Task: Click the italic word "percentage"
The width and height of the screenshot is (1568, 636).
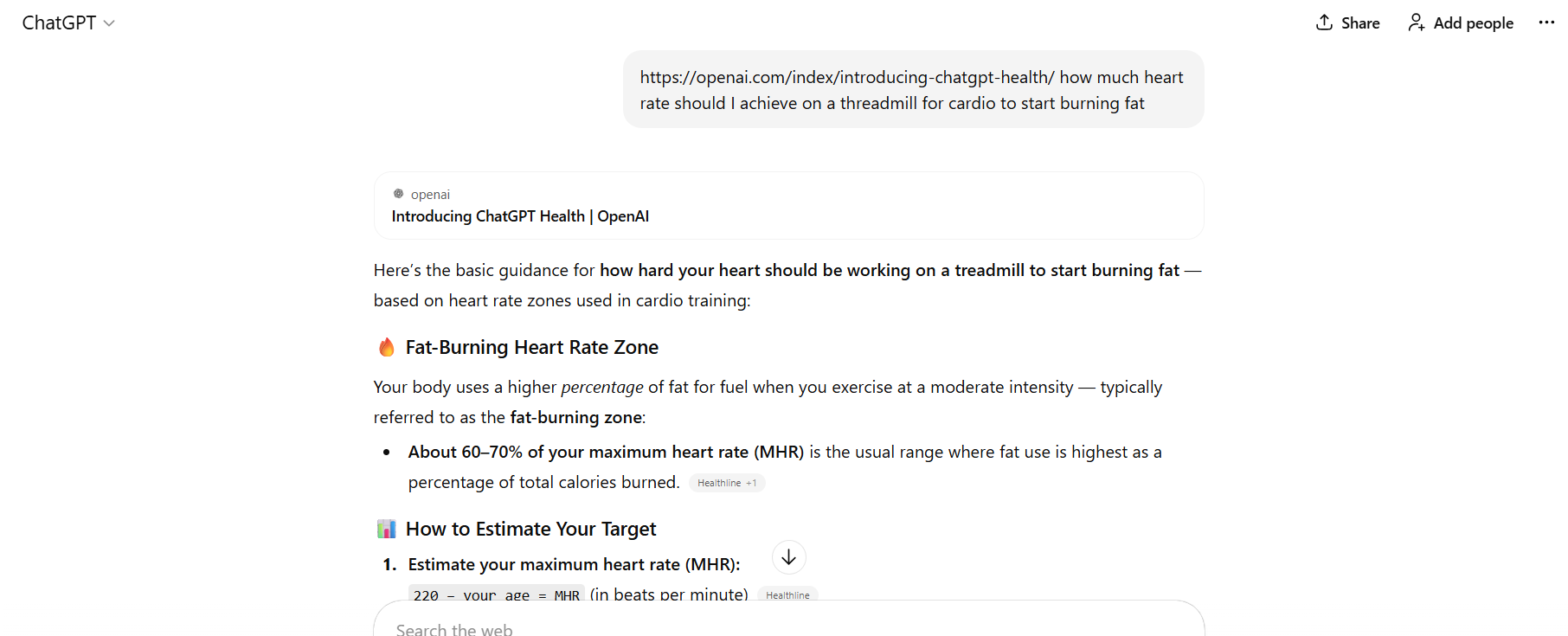Action: click(601, 388)
